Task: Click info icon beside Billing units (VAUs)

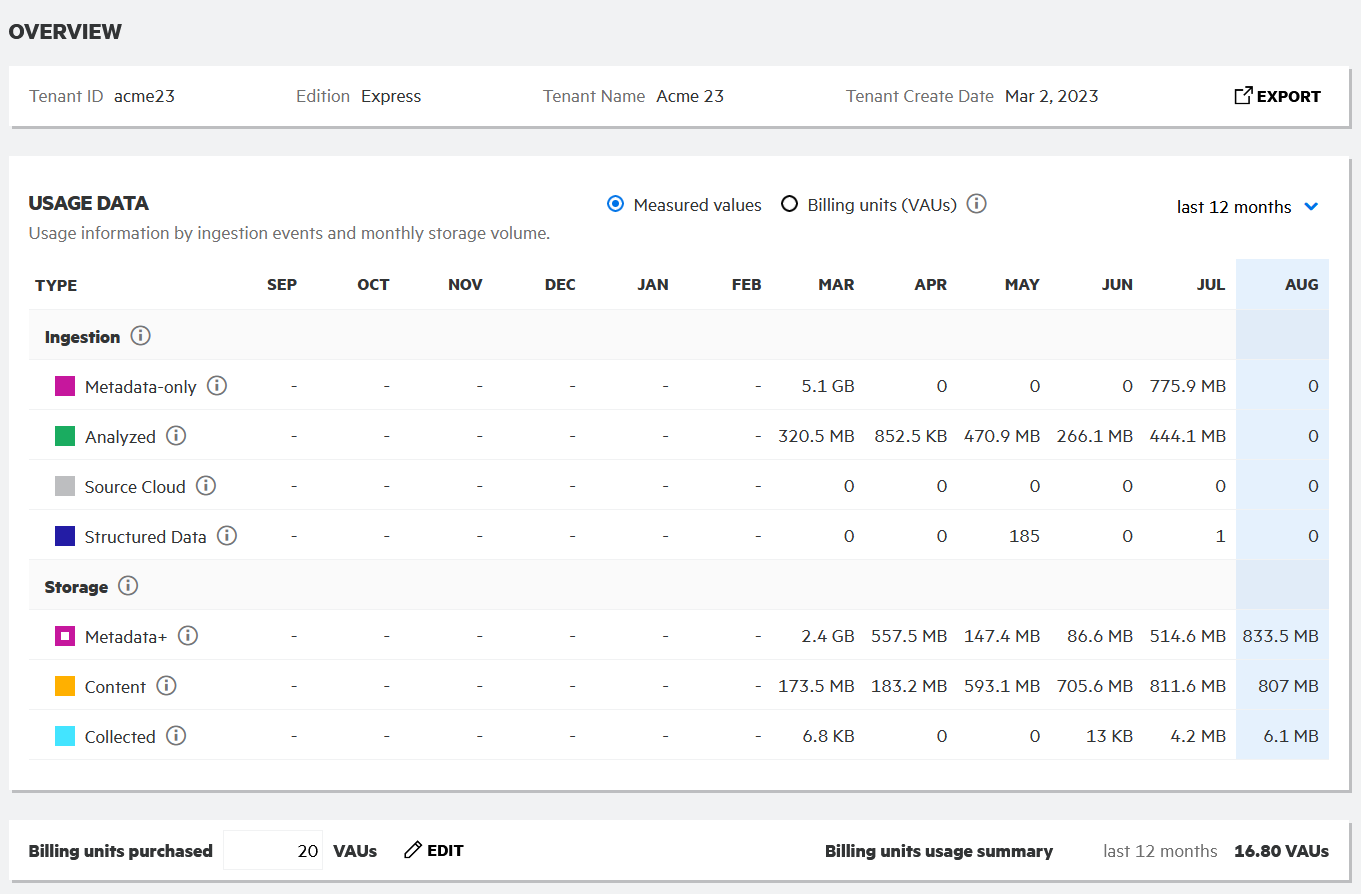Action: [x=977, y=204]
